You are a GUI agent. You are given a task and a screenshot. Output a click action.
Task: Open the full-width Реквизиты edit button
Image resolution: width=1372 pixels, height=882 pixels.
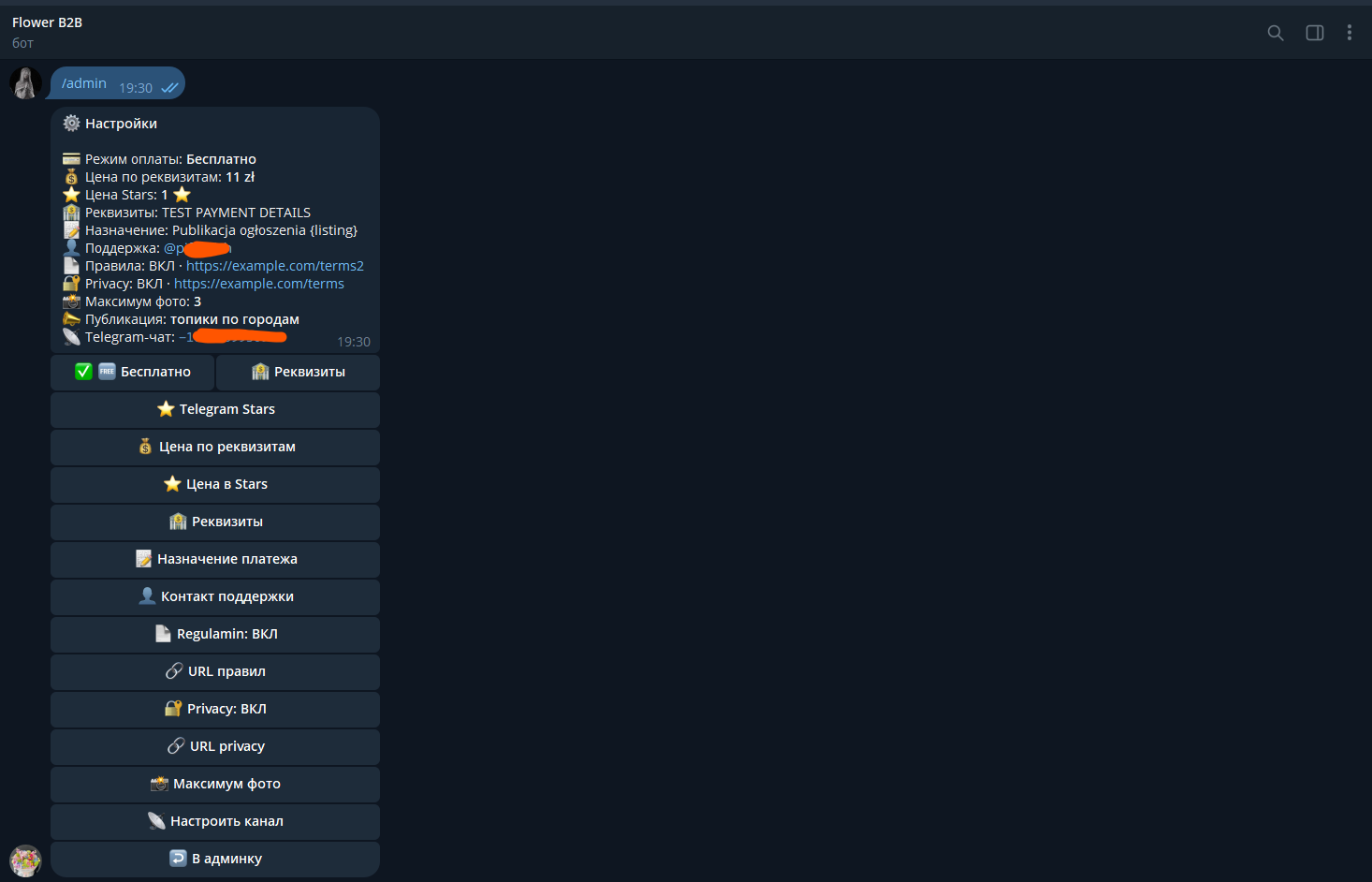(x=215, y=522)
